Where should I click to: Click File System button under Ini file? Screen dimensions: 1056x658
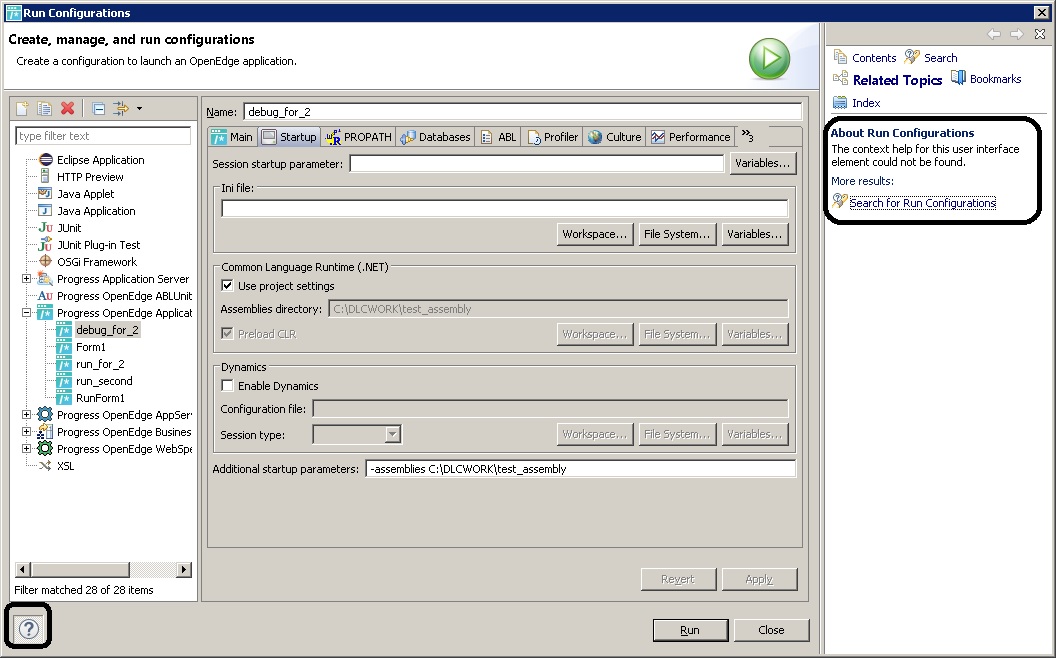point(677,234)
